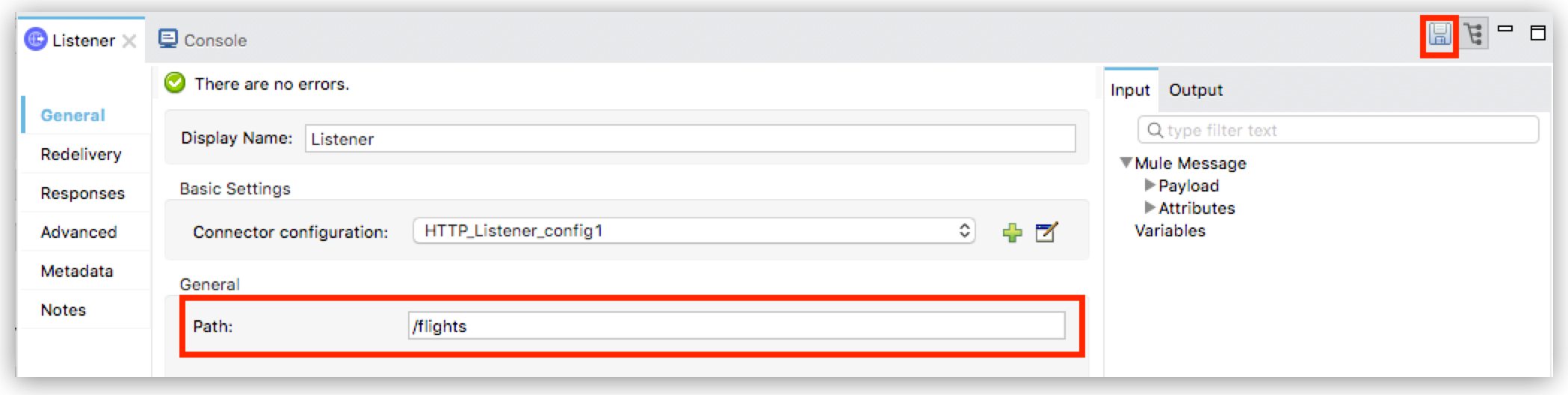Select Variables in the message tree
This screenshot has height=395, width=1568.
pos(1170,231)
